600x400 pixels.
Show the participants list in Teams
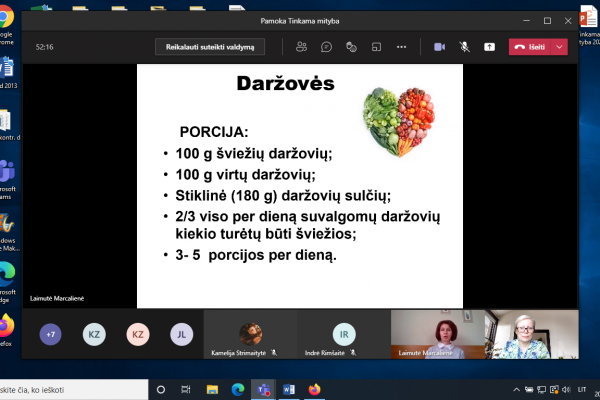tap(302, 47)
